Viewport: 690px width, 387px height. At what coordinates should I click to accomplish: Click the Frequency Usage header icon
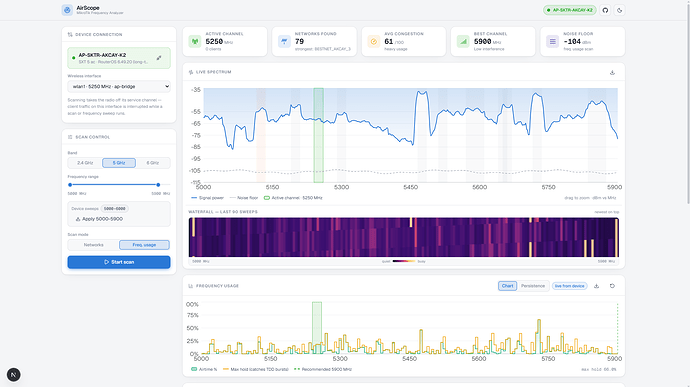[191, 286]
